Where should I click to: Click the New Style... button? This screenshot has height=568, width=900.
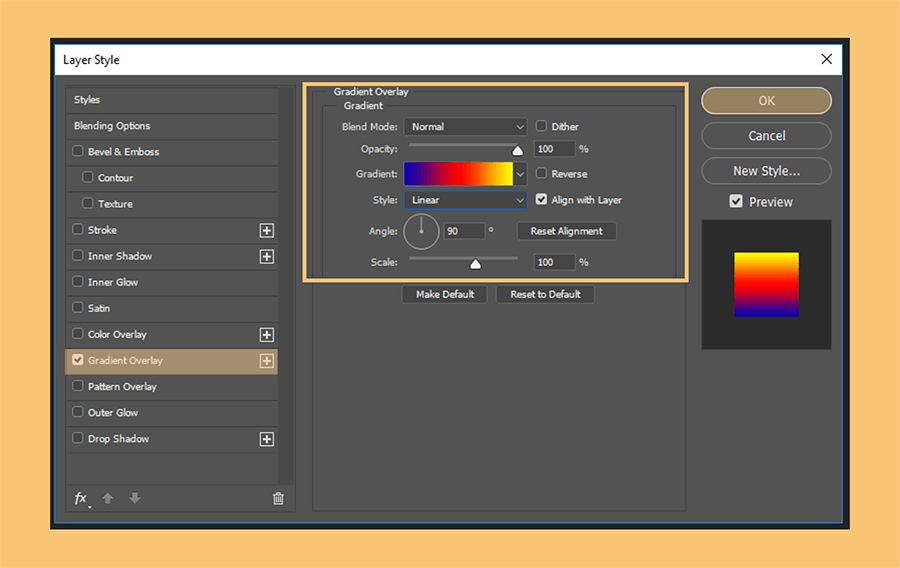766,171
